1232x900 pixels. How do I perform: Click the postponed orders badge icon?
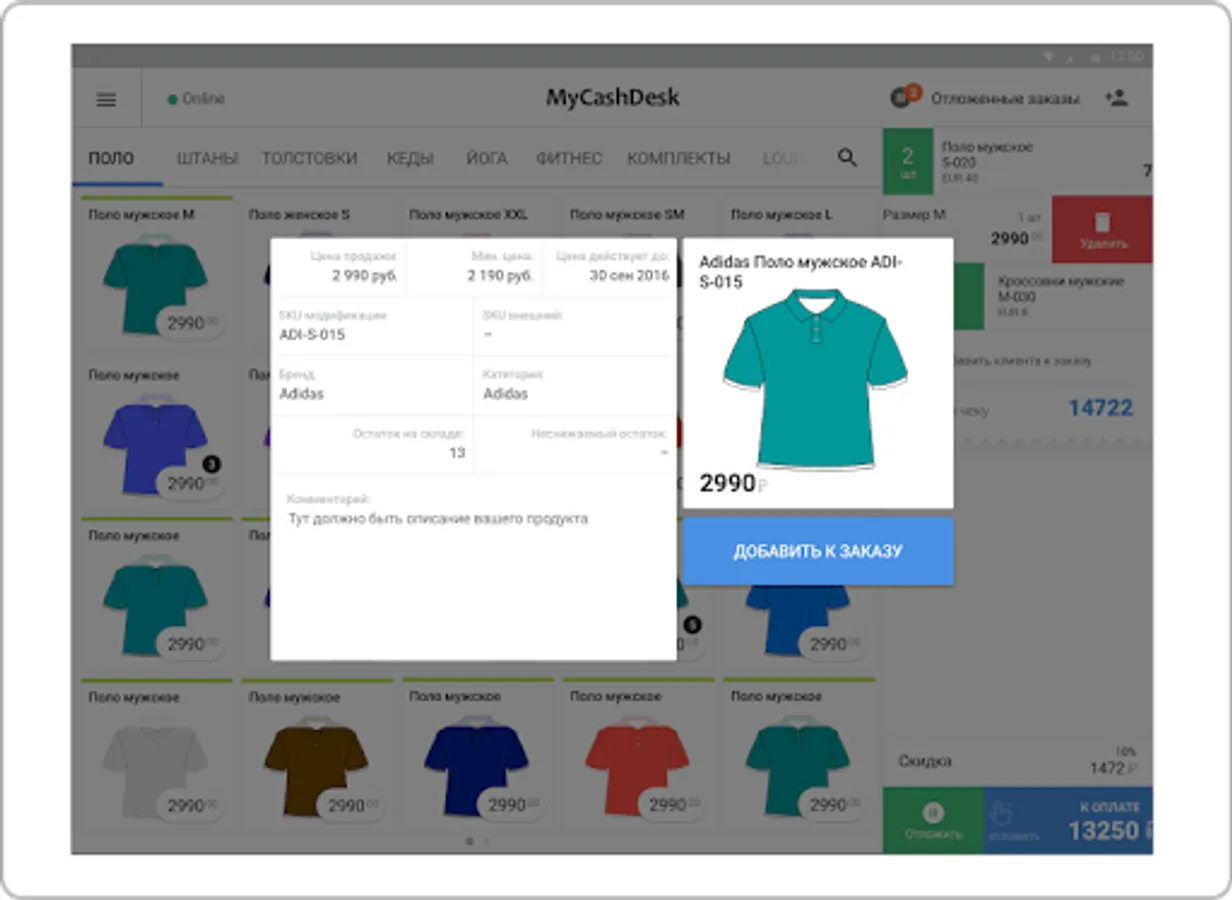coord(905,96)
